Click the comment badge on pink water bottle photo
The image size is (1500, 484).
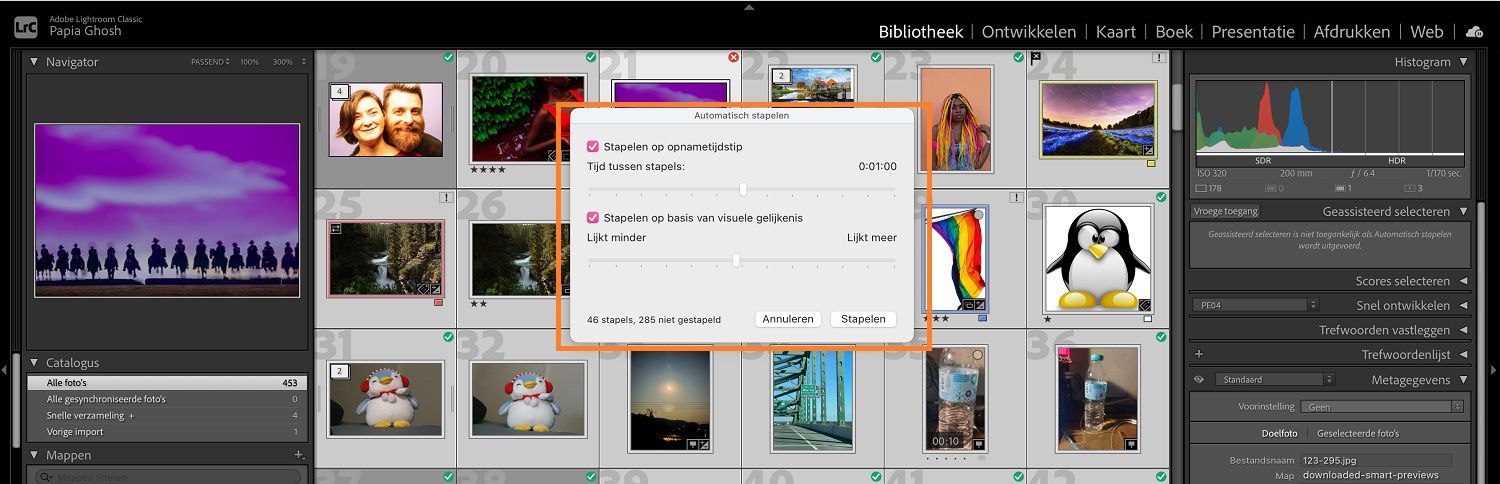pos(1131,444)
